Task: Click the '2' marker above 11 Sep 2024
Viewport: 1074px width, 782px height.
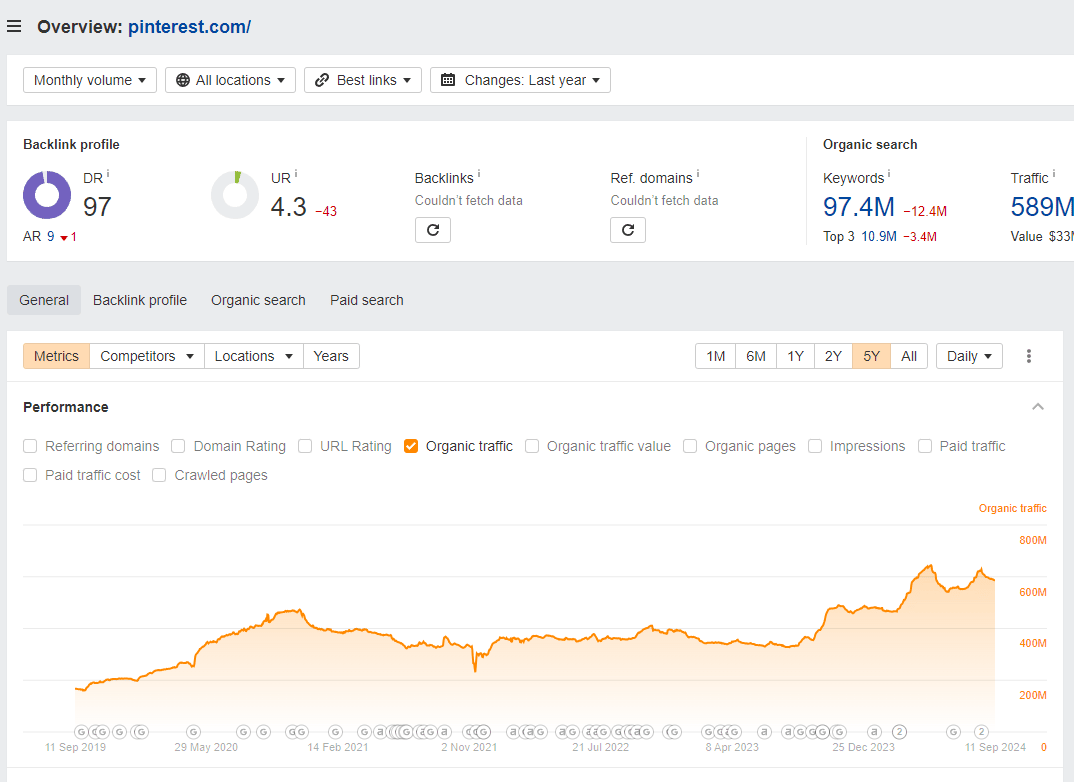Action: (x=981, y=732)
